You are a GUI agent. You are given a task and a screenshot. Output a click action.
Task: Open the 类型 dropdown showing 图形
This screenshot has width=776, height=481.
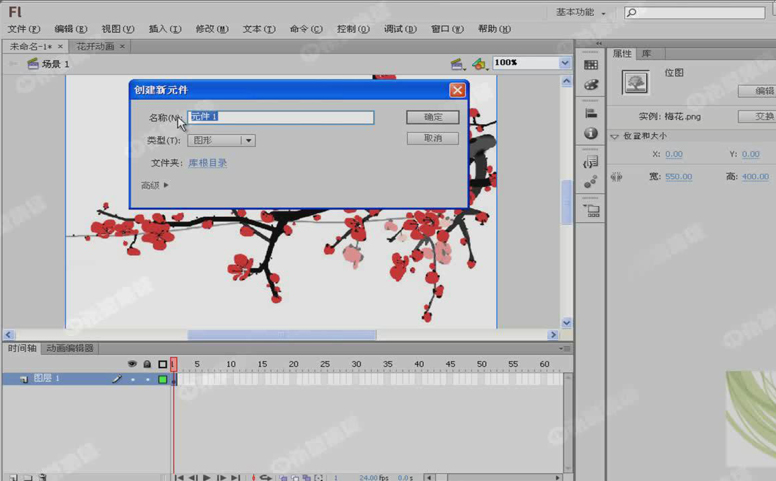222,141
